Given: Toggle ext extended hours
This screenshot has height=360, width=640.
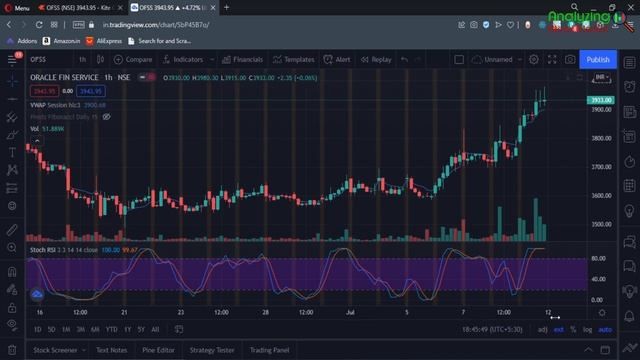Looking at the screenshot, I should [x=558, y=329].
